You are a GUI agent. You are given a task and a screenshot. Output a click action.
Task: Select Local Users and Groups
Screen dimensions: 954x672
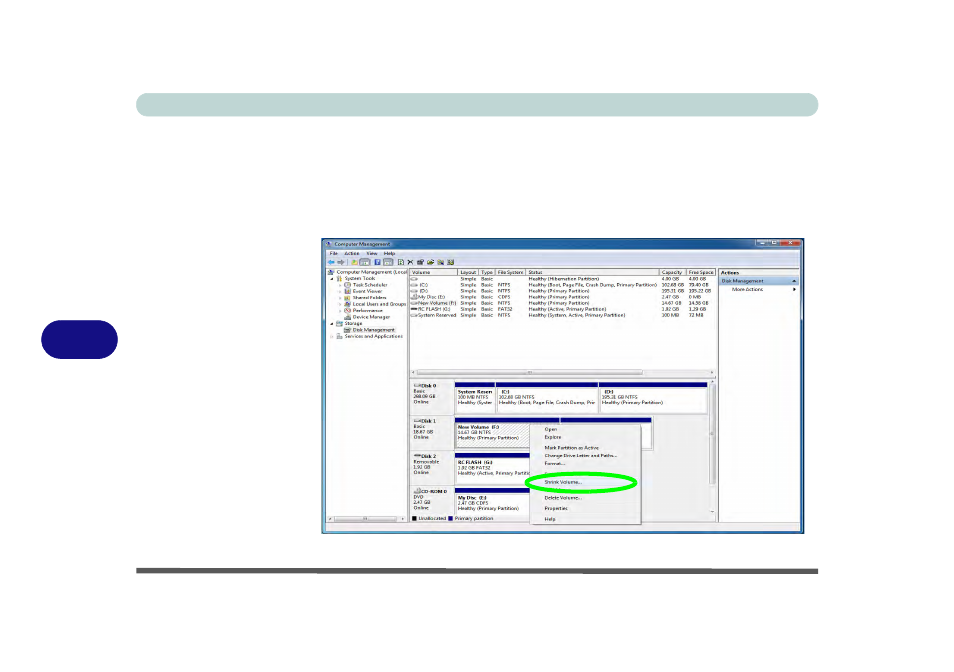379,304
